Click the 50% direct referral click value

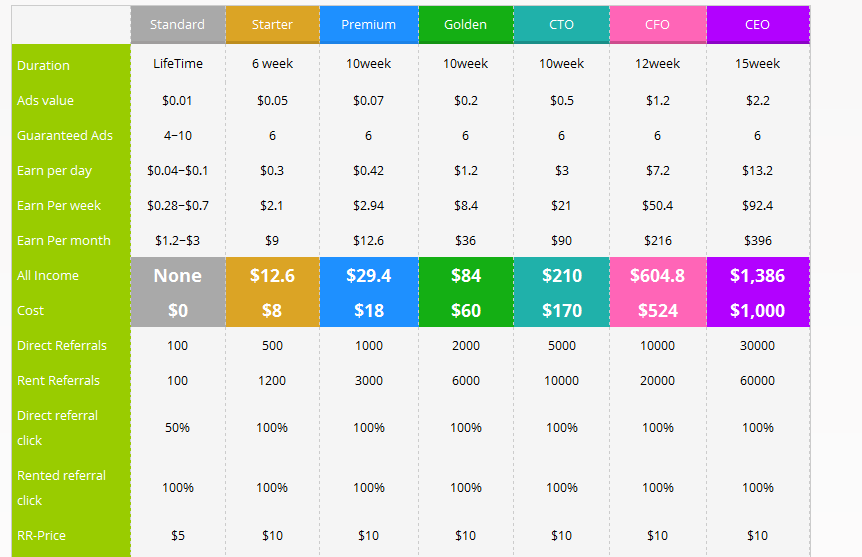pos(177,427)
